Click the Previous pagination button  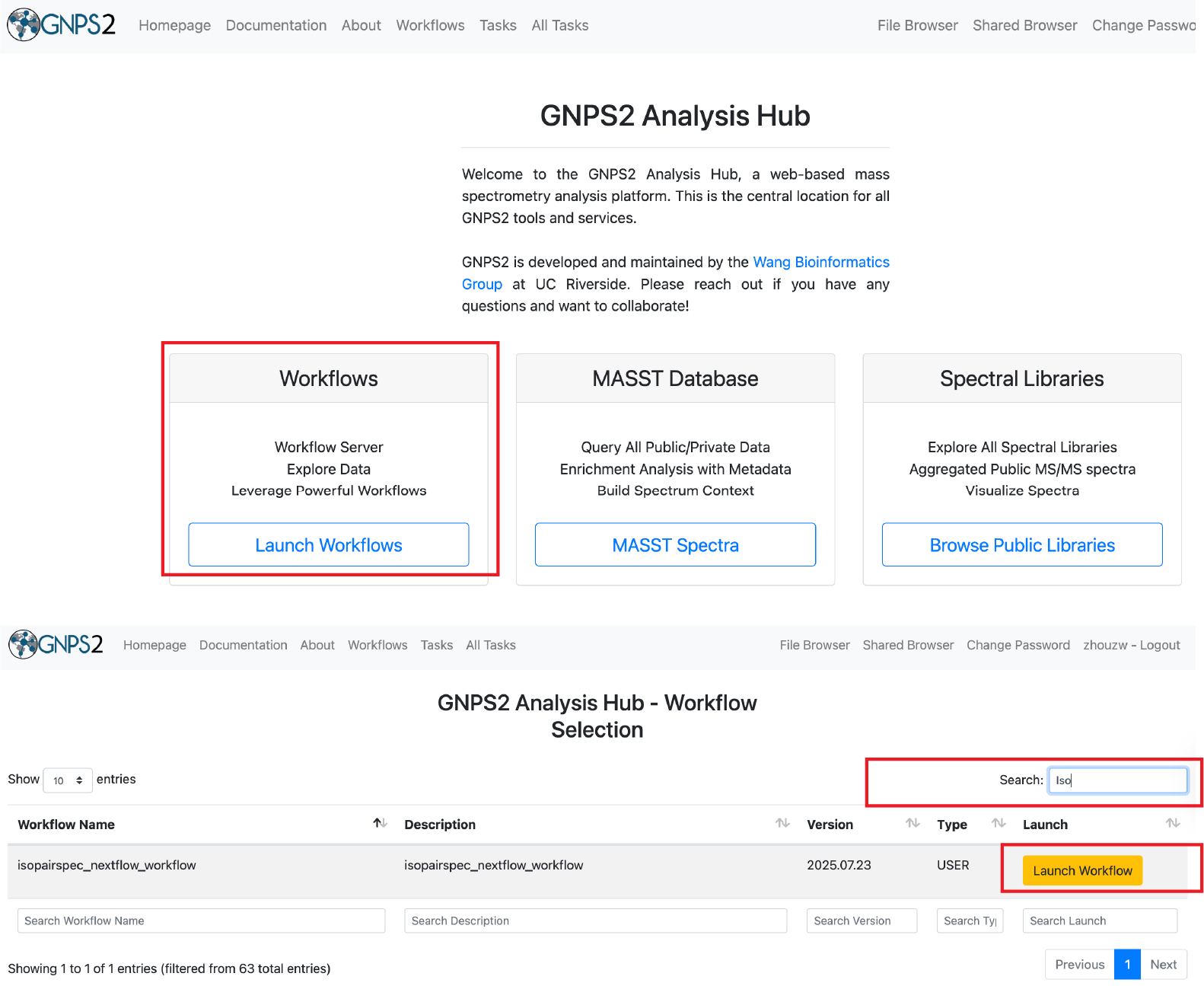tap(1079, 964)
